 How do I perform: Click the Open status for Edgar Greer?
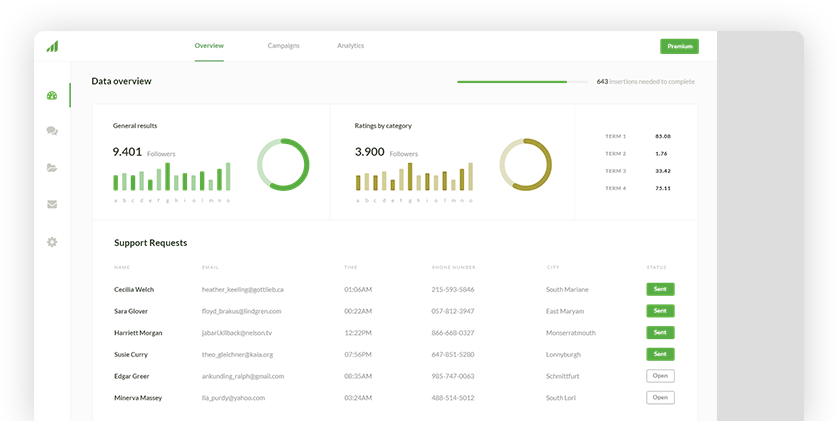[660, 376]
